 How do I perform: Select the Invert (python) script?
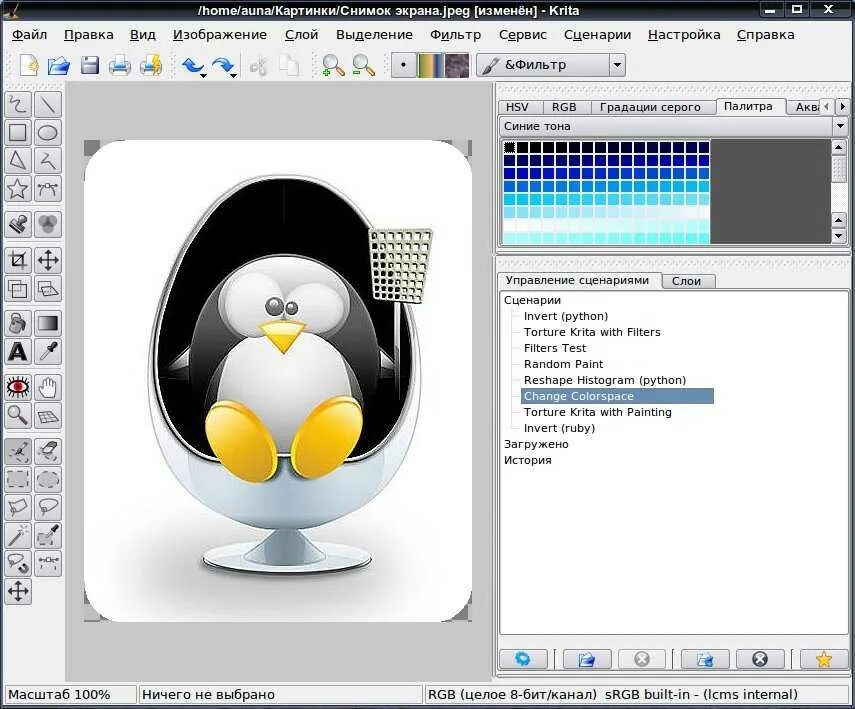point(565,316)
